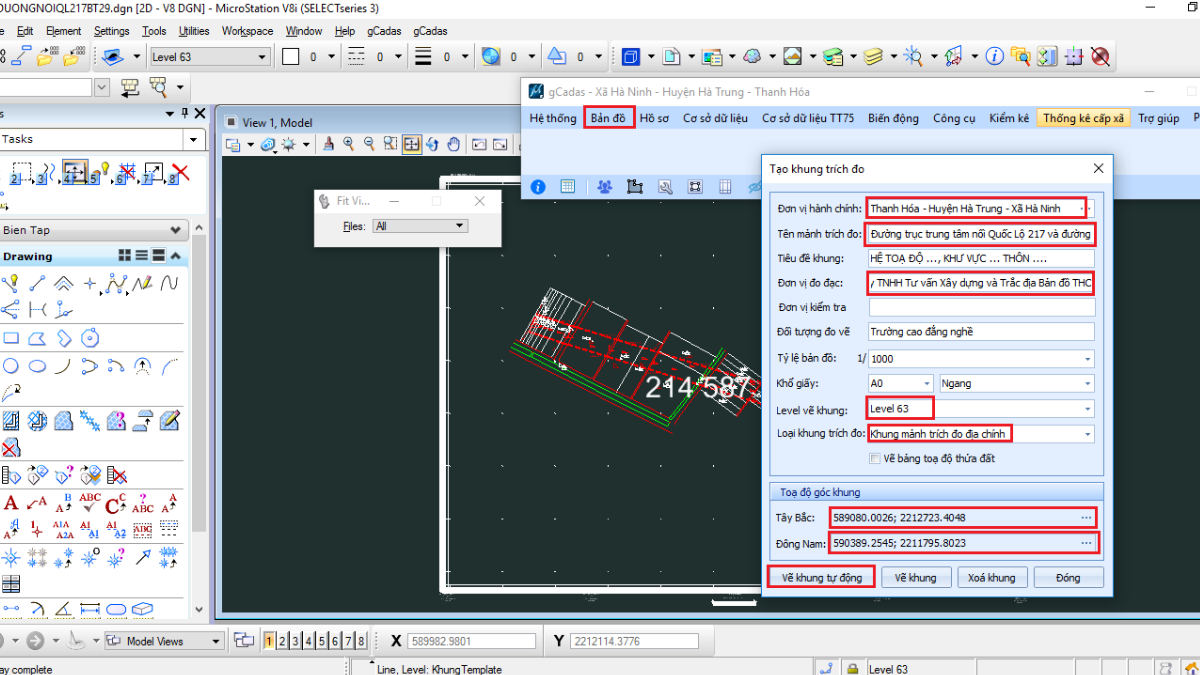The height and width of the screenshot is (675, 1200).
Task: Click Zoom In in View 1 toolbar
Action: coord(350,145)
